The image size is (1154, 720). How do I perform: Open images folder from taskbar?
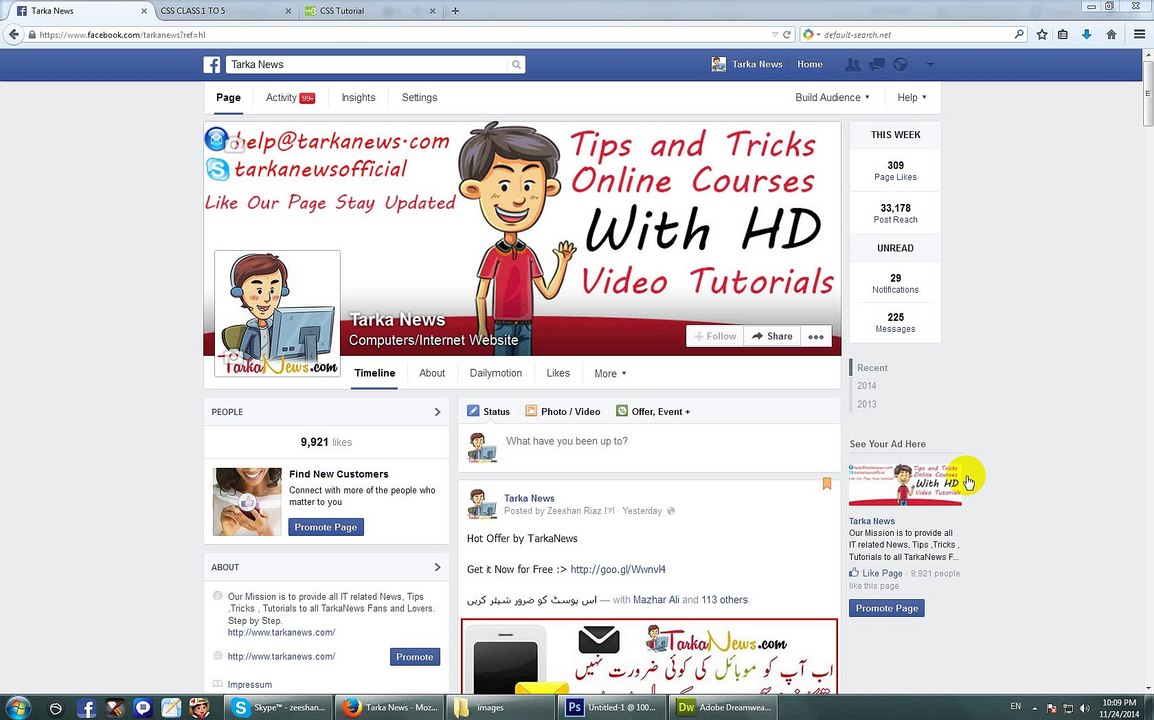(x=500, y=707)
